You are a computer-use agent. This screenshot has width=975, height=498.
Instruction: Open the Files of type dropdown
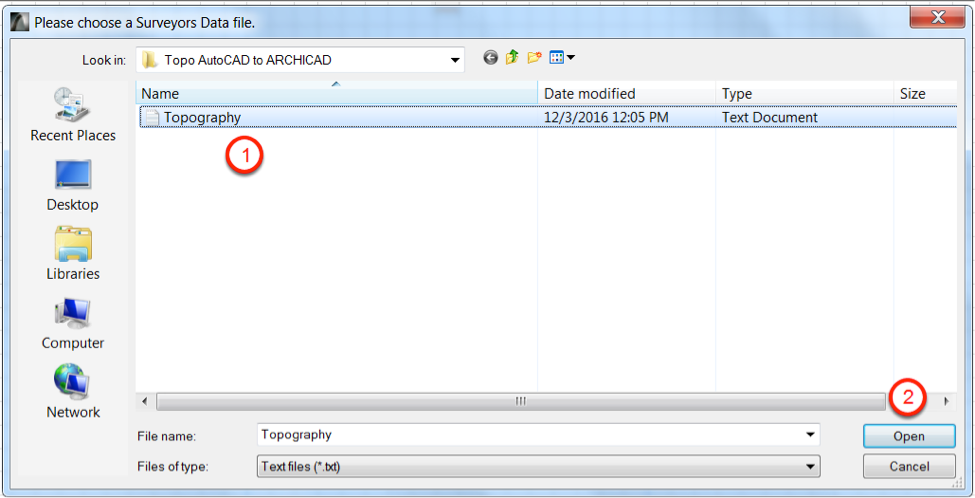click(x=538, y=466)
